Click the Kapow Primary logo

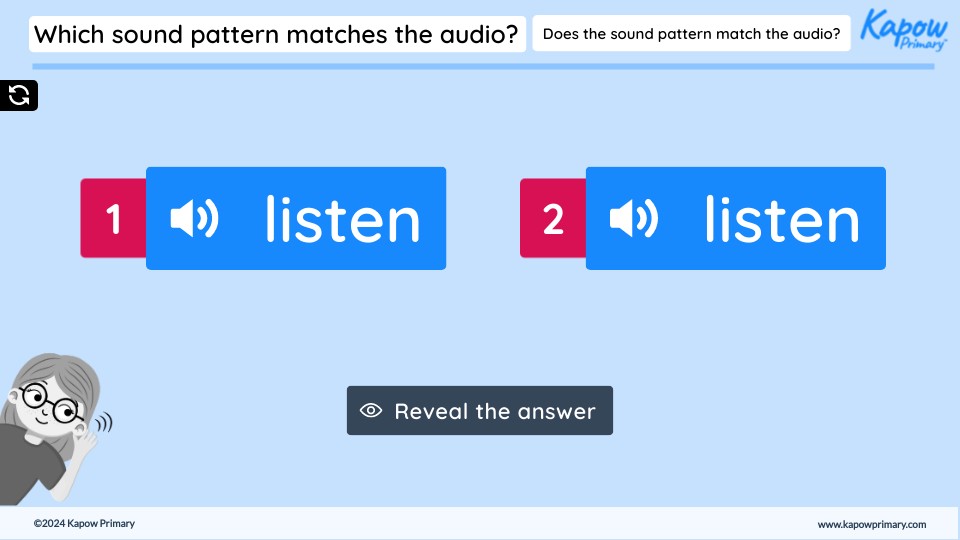coord(903,28)
